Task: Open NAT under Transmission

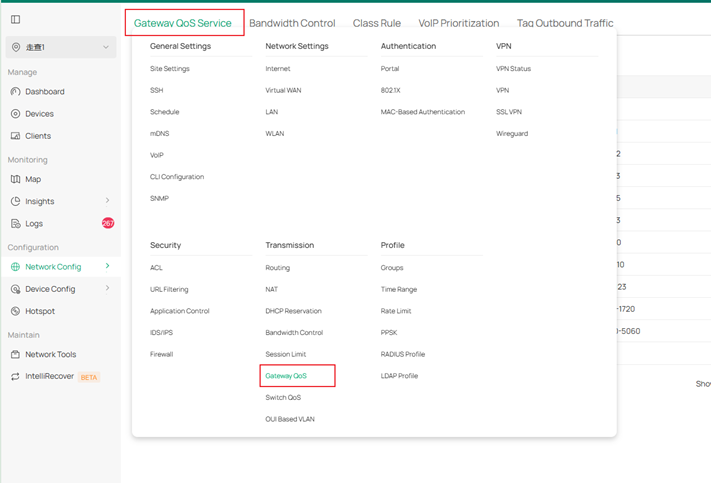Action: 272,289
